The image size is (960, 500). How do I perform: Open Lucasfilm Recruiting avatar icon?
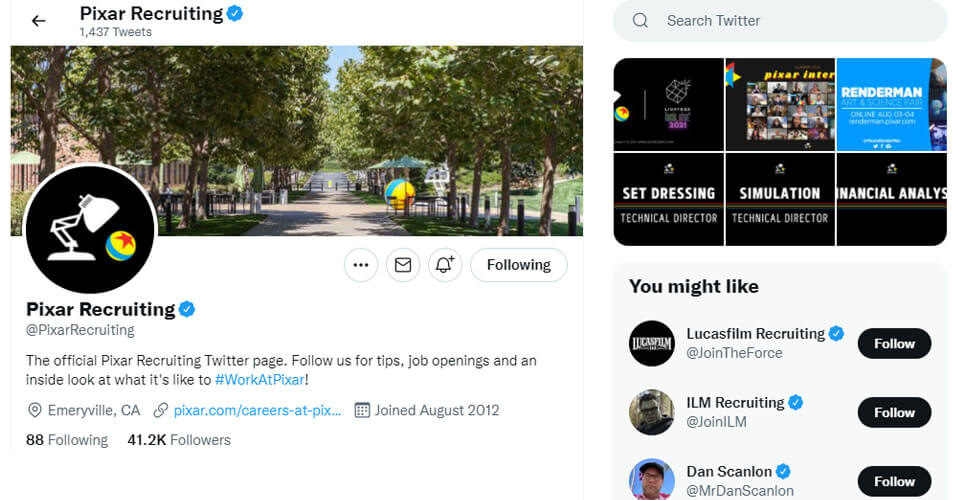(651, 343)
